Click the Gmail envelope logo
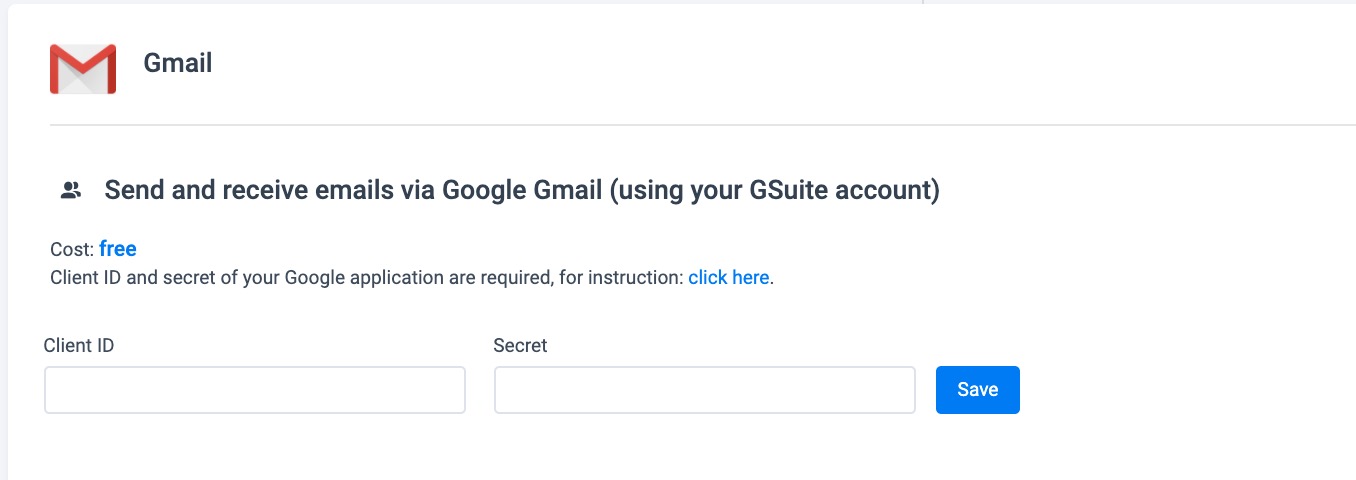This screenshot has width=1356, height=480. tap(83, 69)
